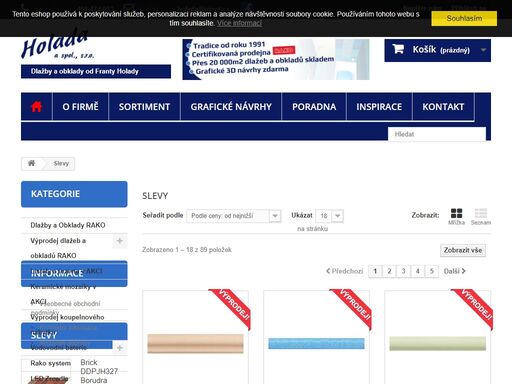Open the shopping cart icon

click(398, 49)
